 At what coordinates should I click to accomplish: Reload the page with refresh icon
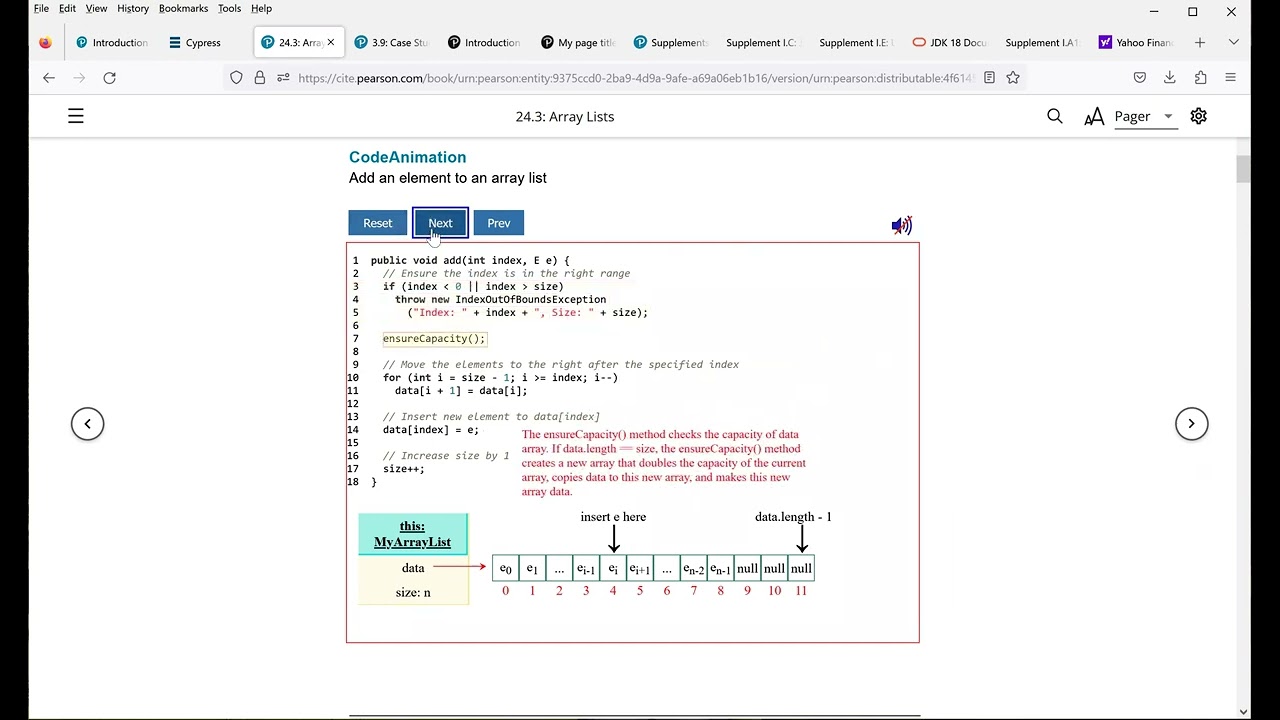pyautogui.click(x=110, y=78)
